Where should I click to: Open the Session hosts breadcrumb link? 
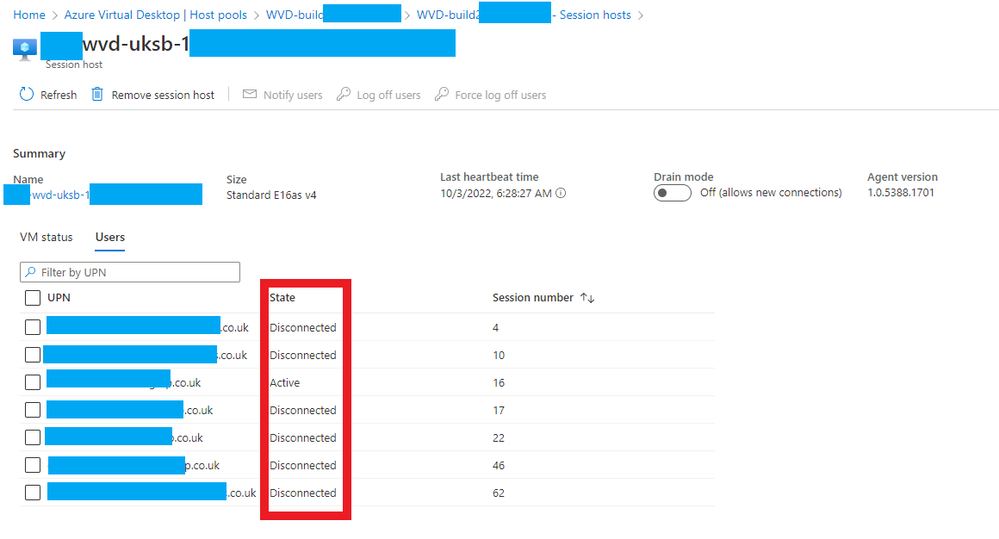click(595, 15)
